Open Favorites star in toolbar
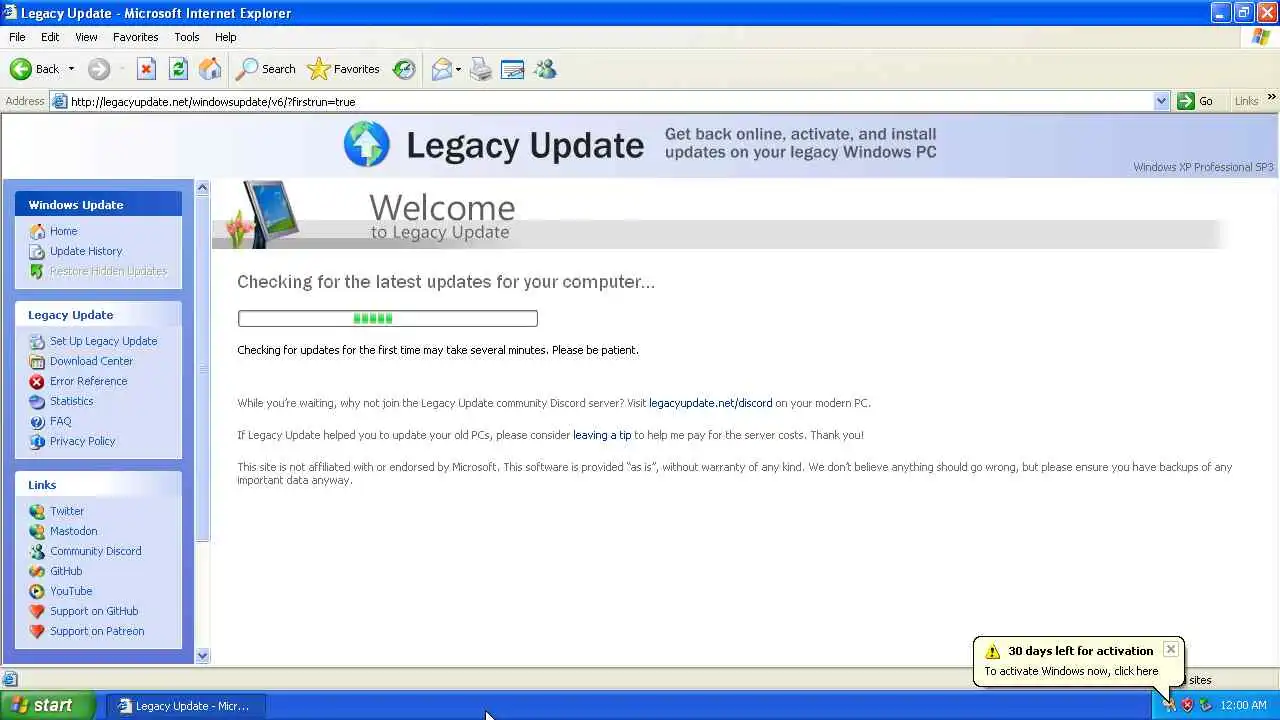The image size is (1280, 720). (344, 69)
